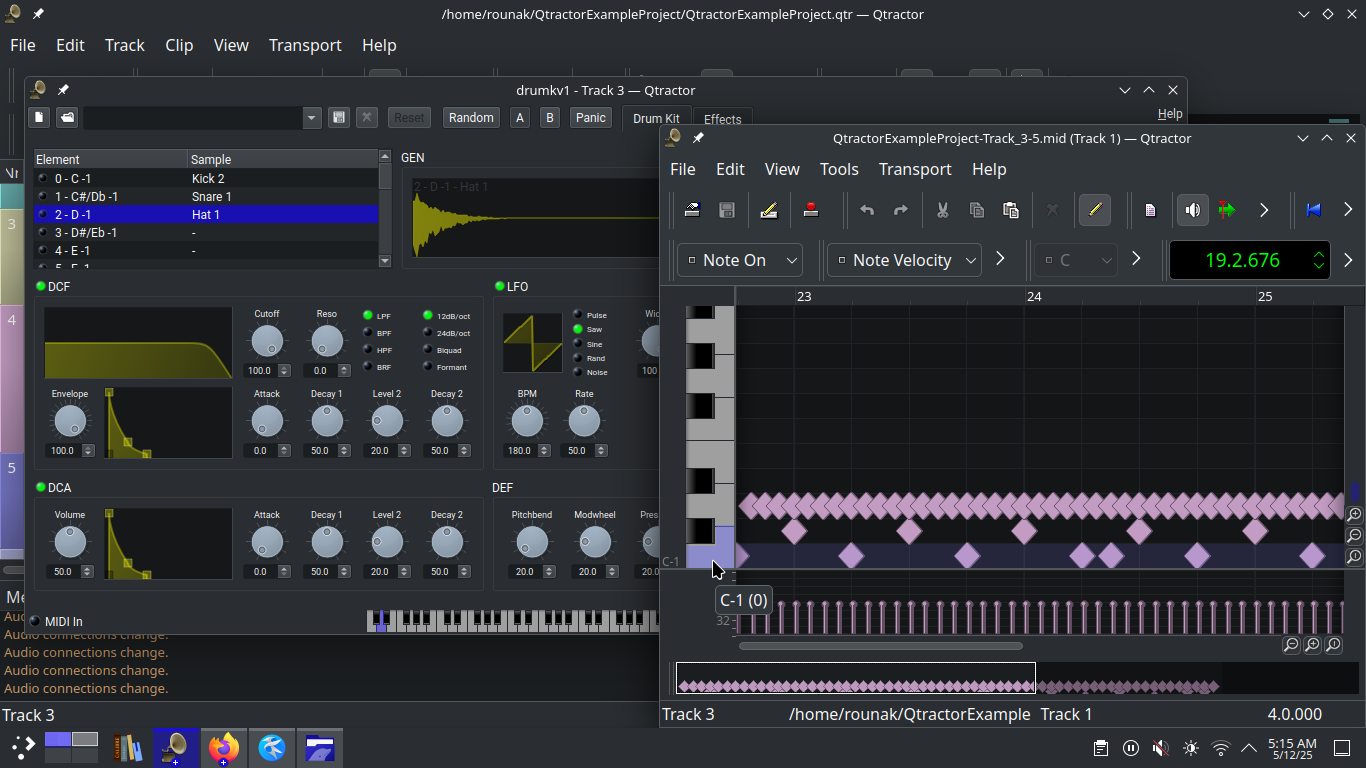This screenshot has width=1366, height=768.
Task: Expand the preset name dropdown in drumkv1
Action: (x=309, y=117)
